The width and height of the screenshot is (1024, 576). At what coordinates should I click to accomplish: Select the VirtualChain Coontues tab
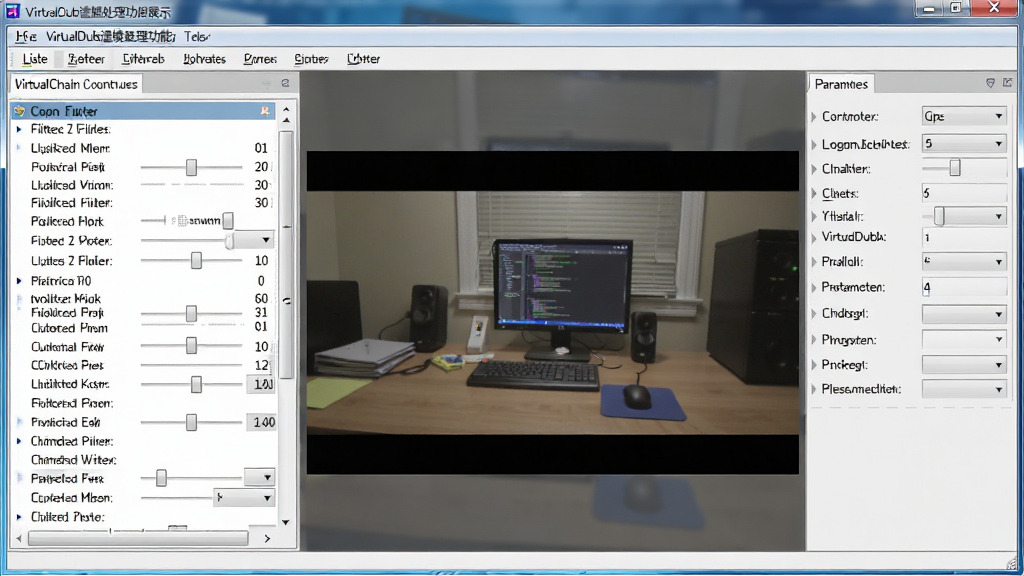click(76, 84)
